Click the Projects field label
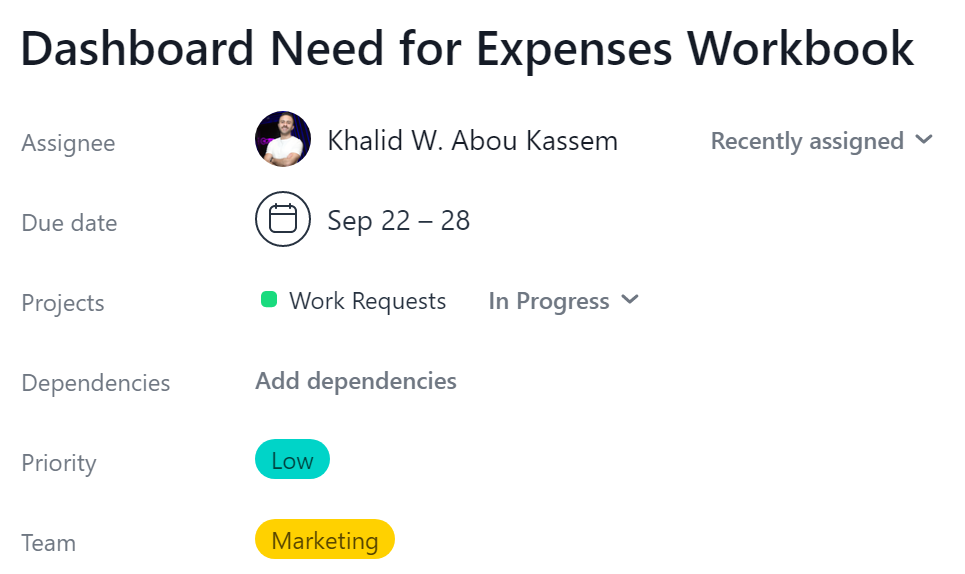 pyautogui.click(x=63, y=303)
